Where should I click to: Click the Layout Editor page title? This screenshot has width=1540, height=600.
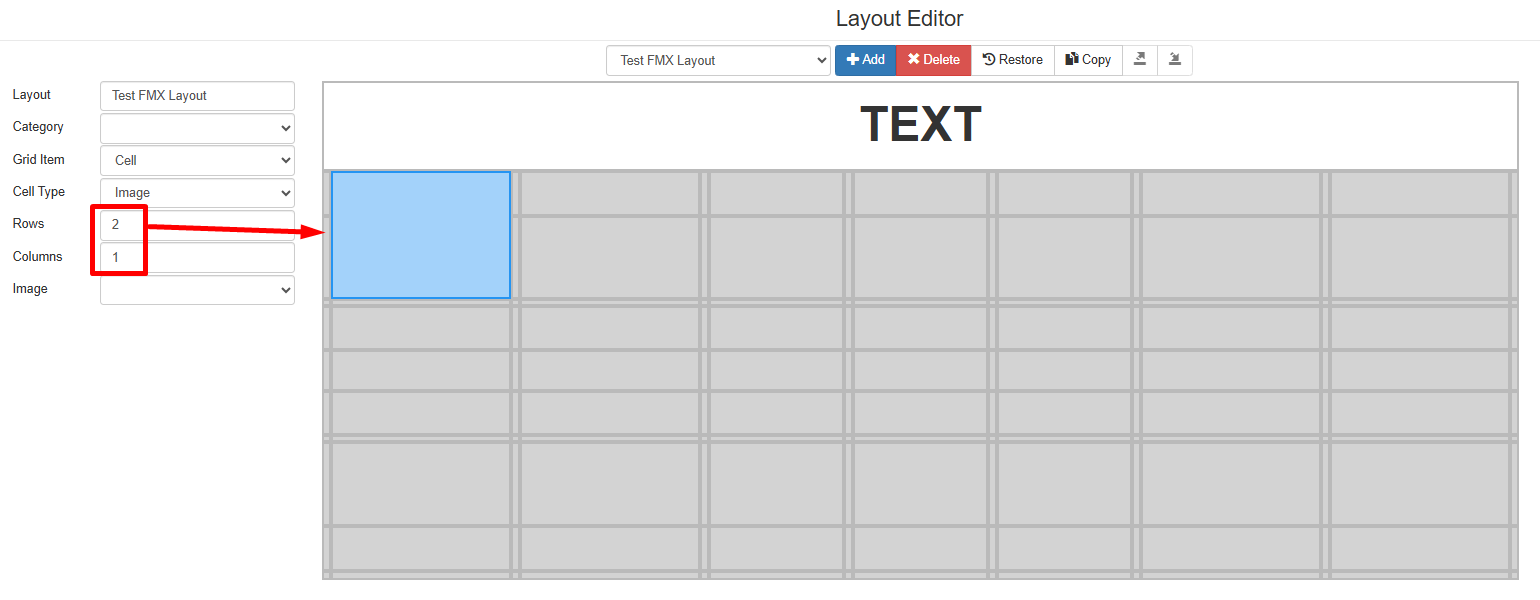pyautogui.click(x=899, y=19)
